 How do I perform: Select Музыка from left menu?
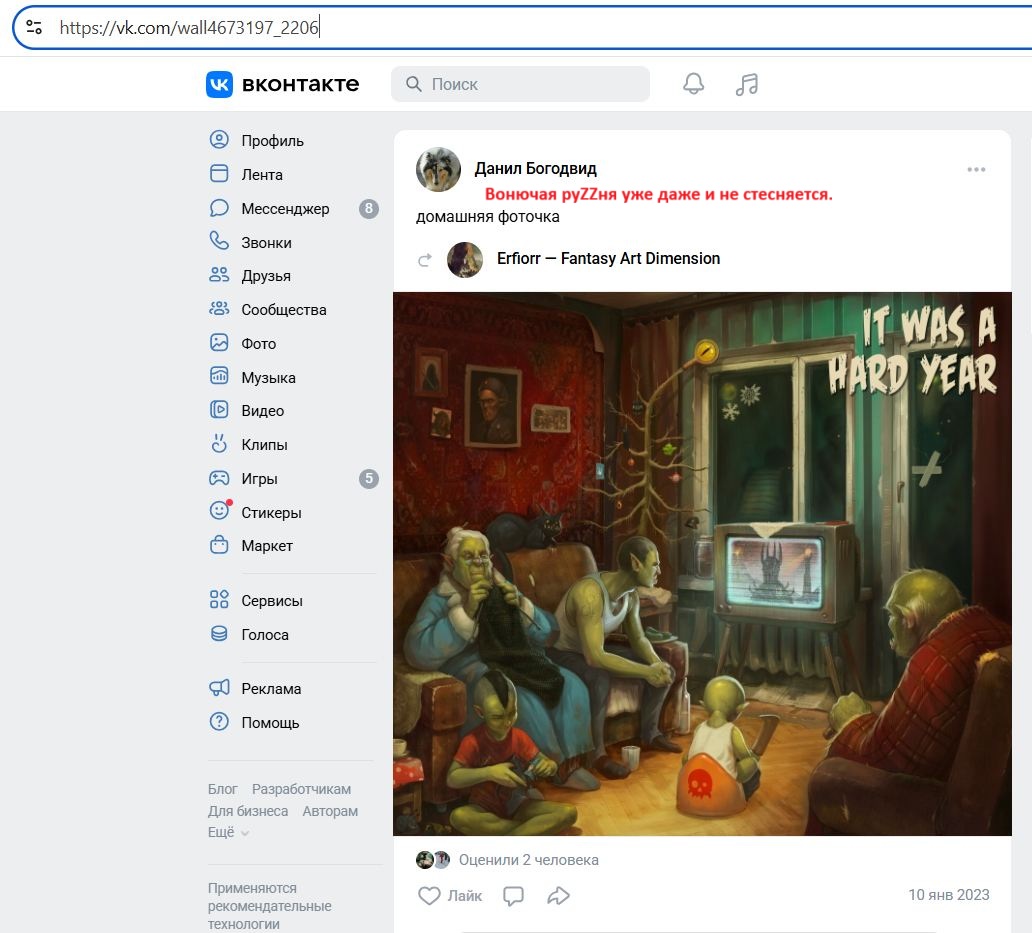coord(268,378)
